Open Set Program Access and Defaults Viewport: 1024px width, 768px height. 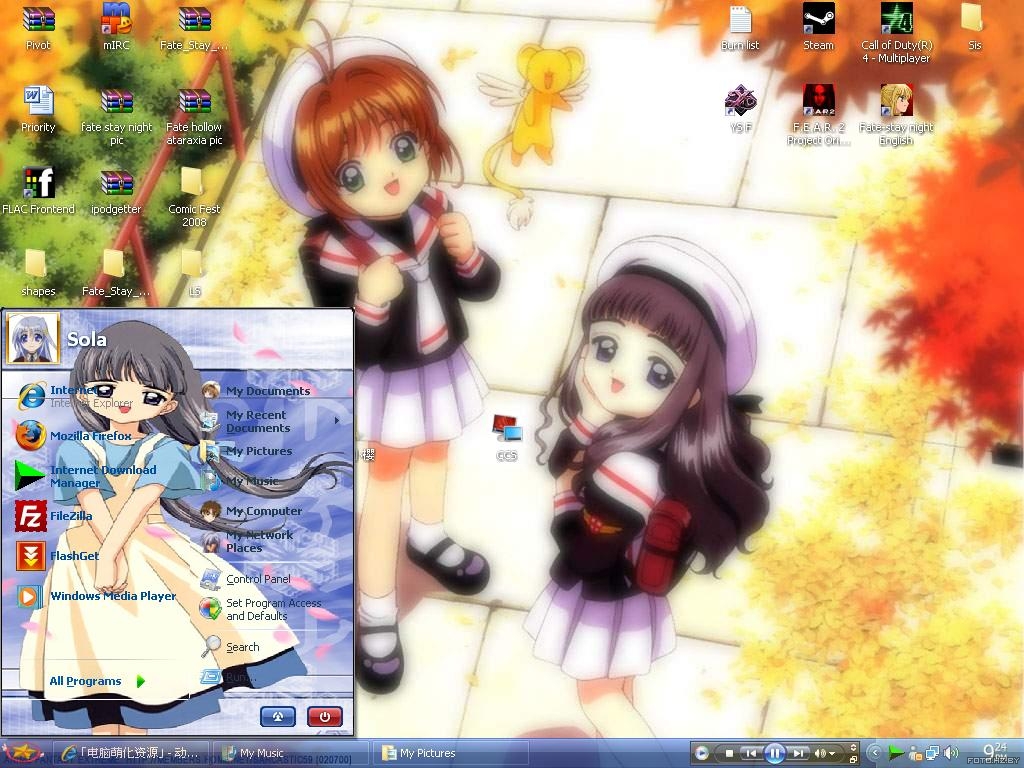[261, 609]
